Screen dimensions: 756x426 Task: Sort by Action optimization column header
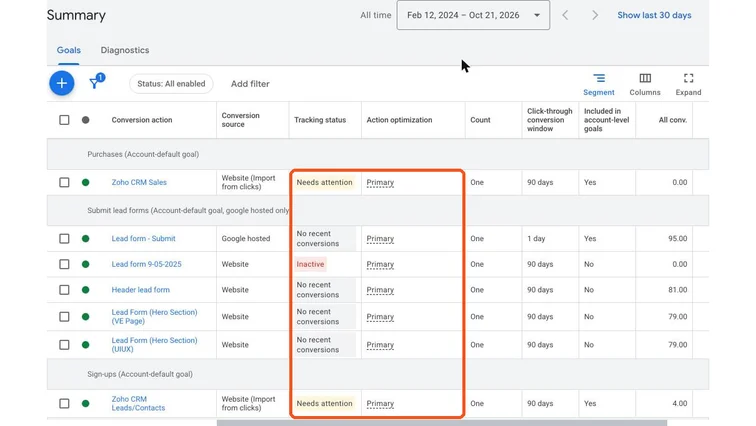click(399, 120)
